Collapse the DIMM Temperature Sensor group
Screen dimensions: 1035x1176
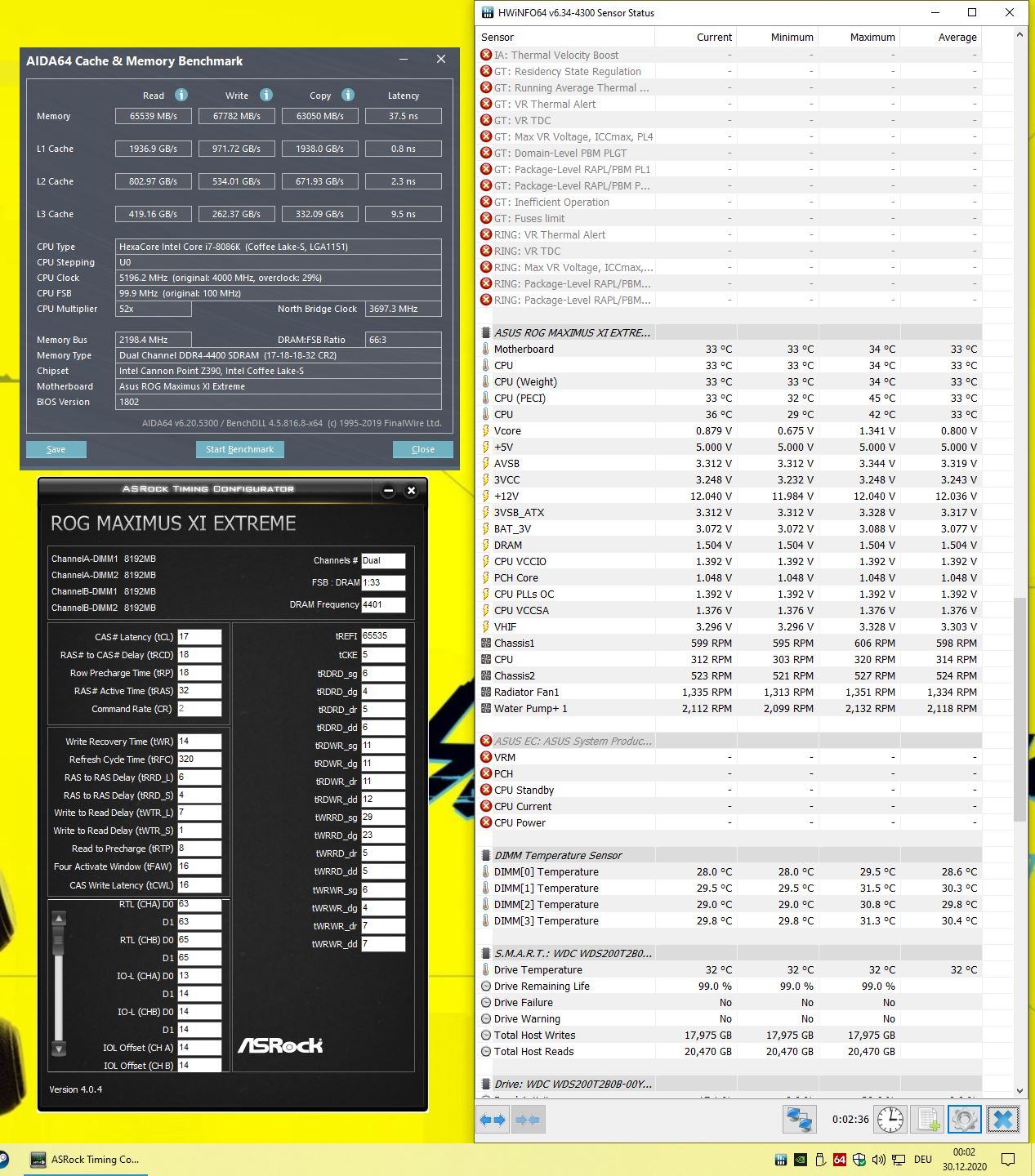coord(486,855)
